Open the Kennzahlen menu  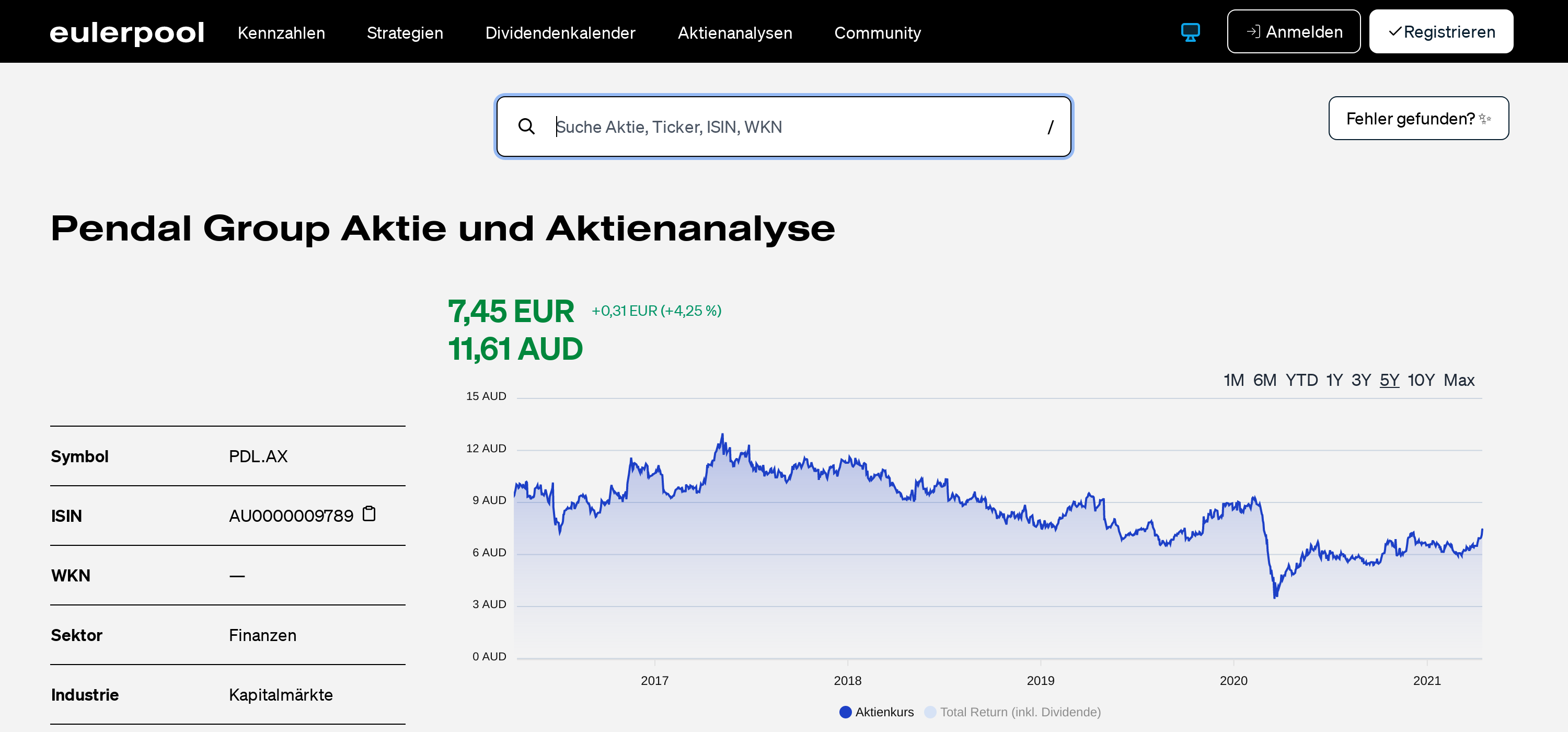282,33
